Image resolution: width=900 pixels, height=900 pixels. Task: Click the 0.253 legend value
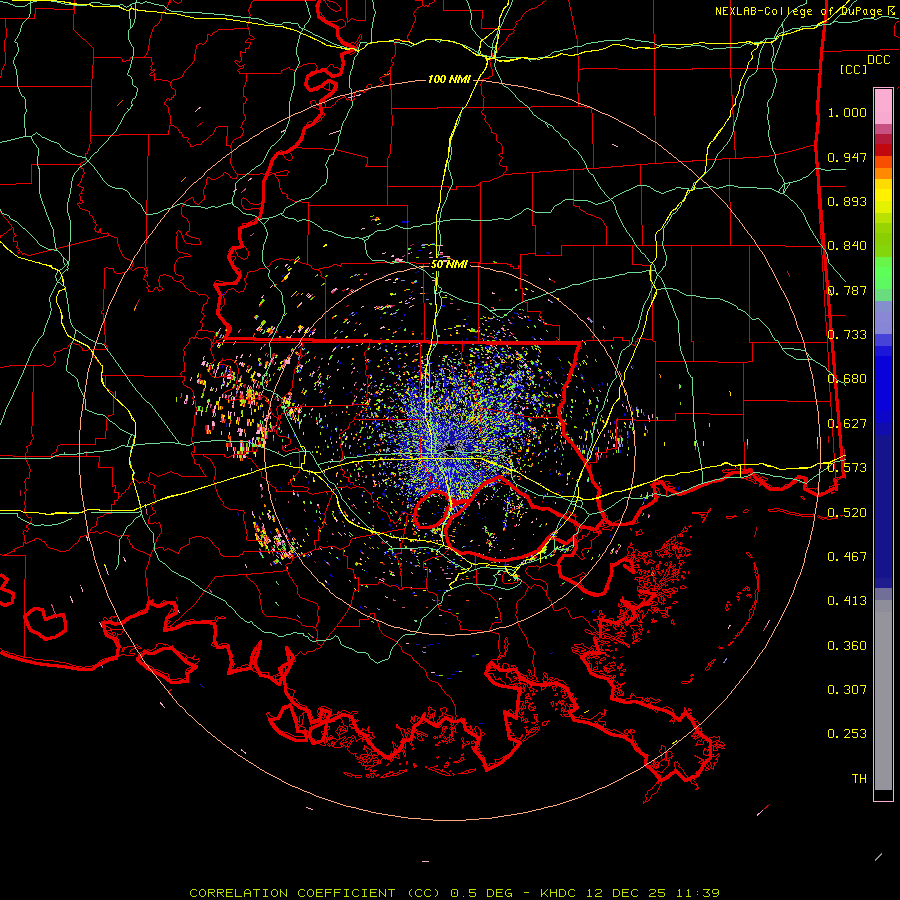point(847,734)
